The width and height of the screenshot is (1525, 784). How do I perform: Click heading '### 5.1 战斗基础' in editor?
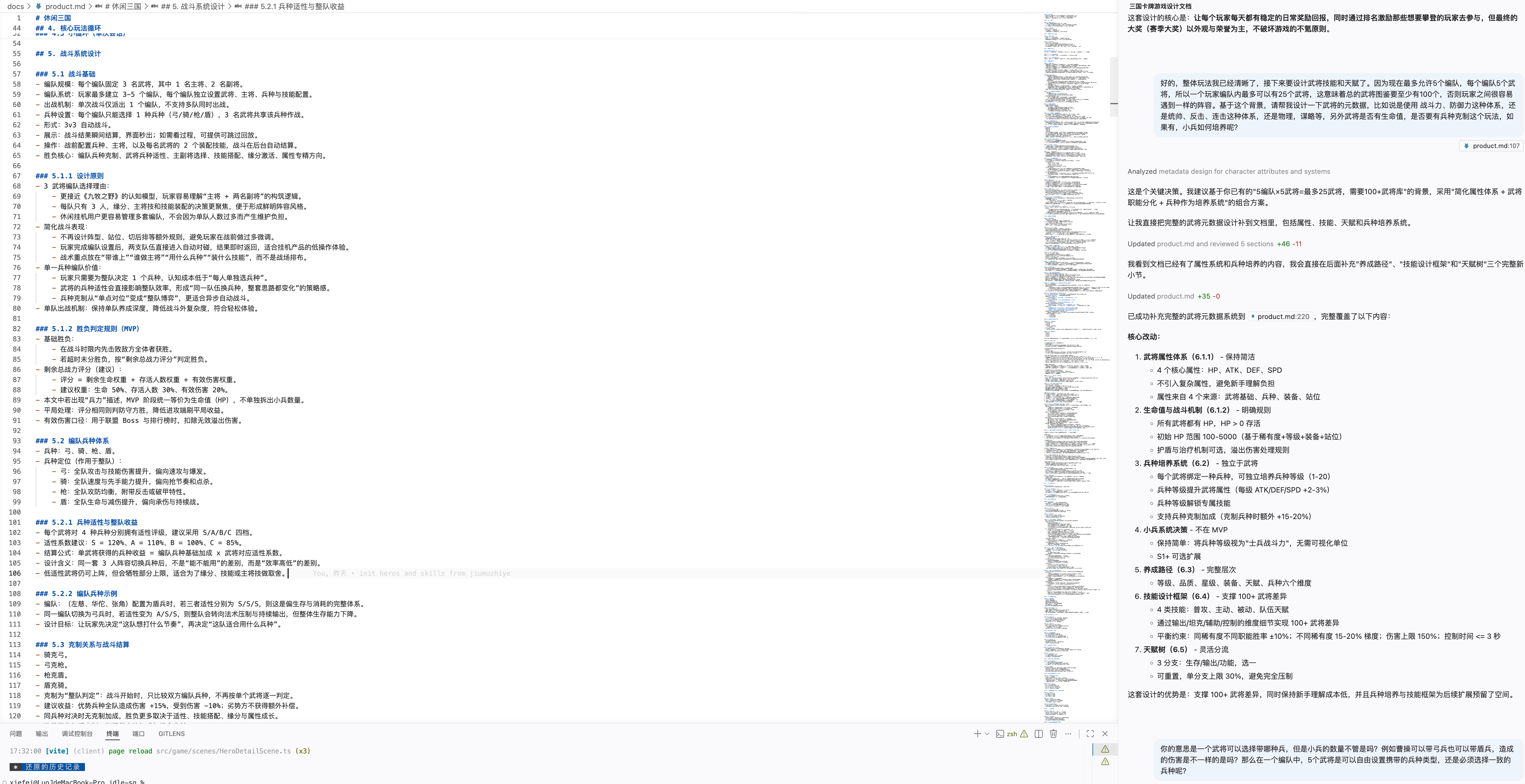[65, 74]
